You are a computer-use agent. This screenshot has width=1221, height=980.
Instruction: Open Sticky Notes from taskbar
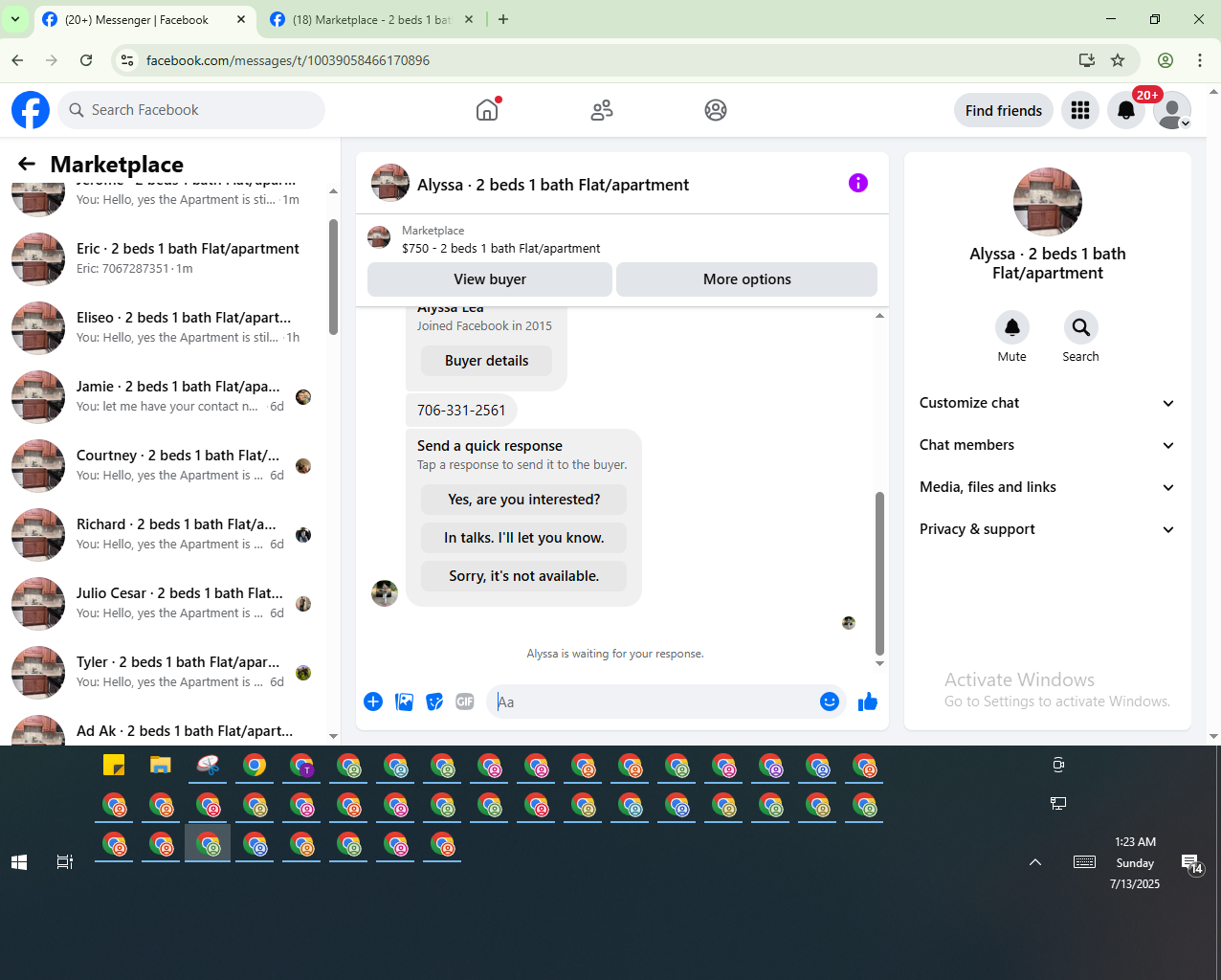(114, 765)
